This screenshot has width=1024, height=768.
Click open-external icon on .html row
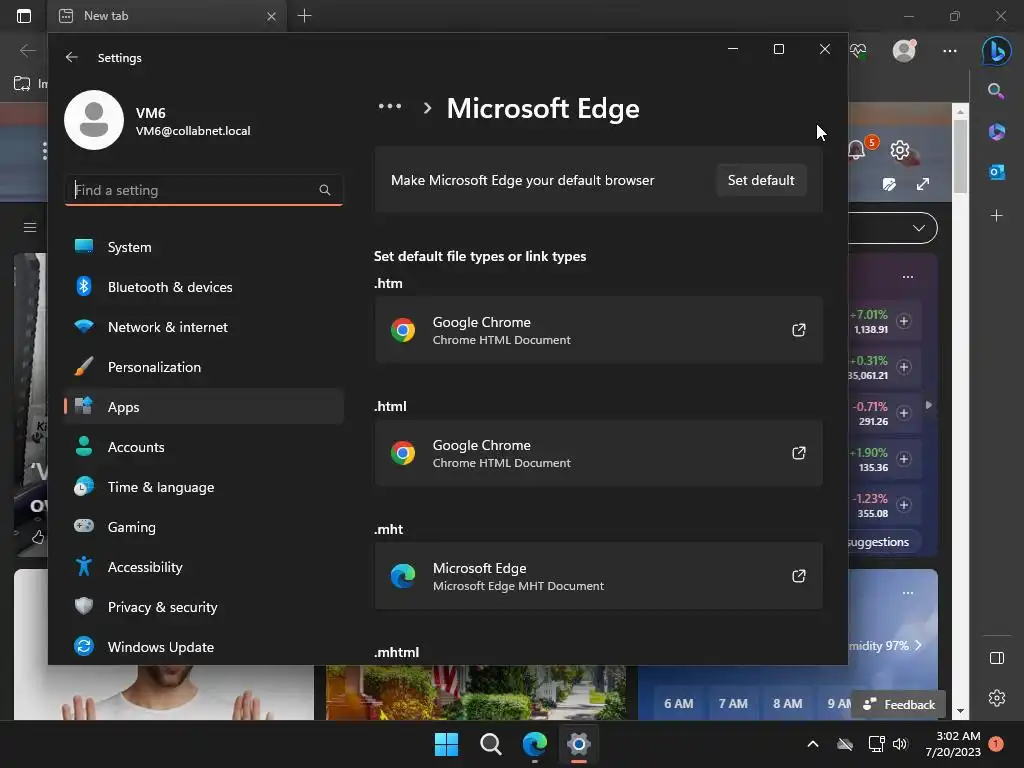[x=798, y=453]
